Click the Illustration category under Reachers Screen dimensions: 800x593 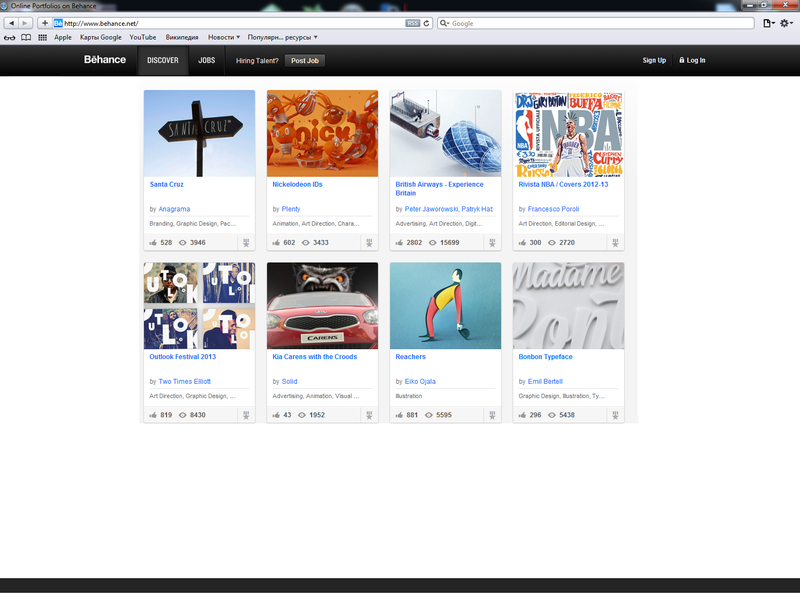(409, 396)
